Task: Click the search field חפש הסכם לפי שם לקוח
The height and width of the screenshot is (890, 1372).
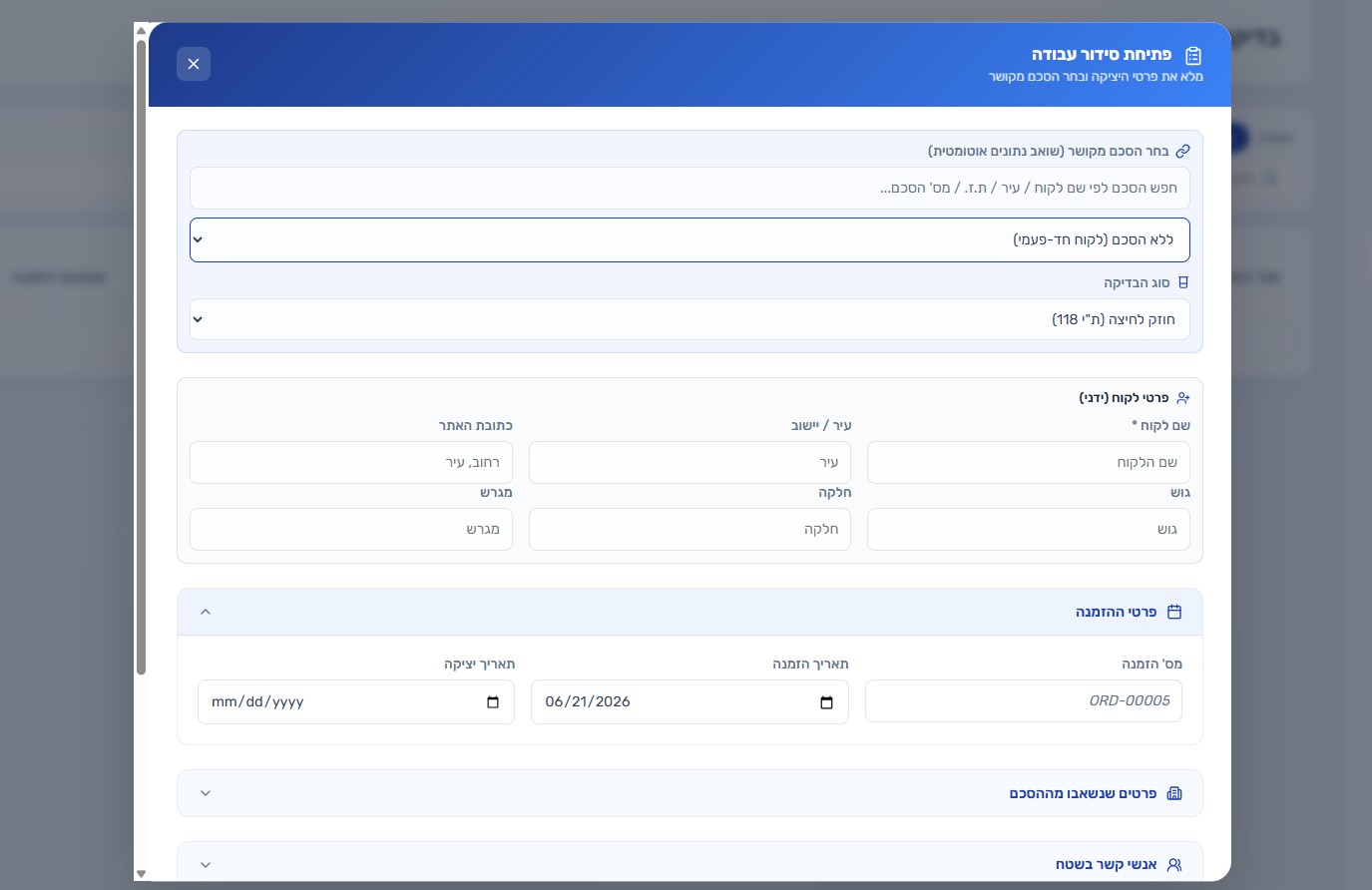Action: point(689,188)
